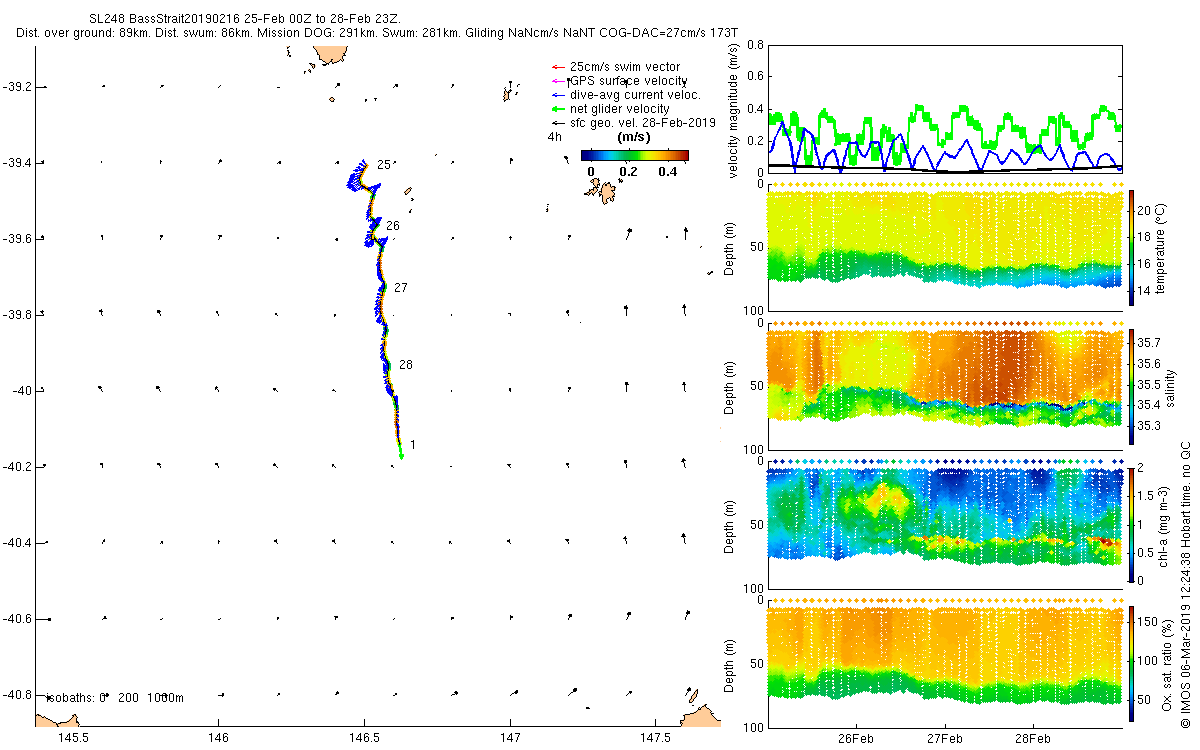Click the IMOS copyright timestamp text
The image size is (1200, 750).
(1185, 585)
